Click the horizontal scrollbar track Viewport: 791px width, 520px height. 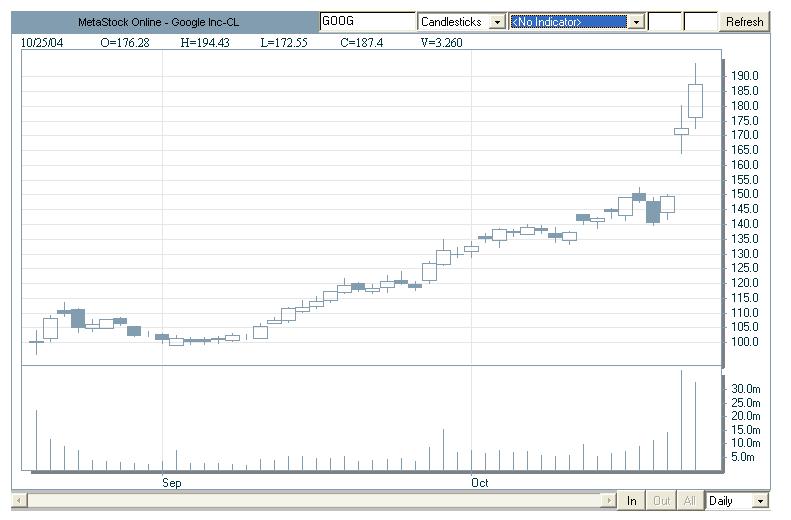pos(314,501)
